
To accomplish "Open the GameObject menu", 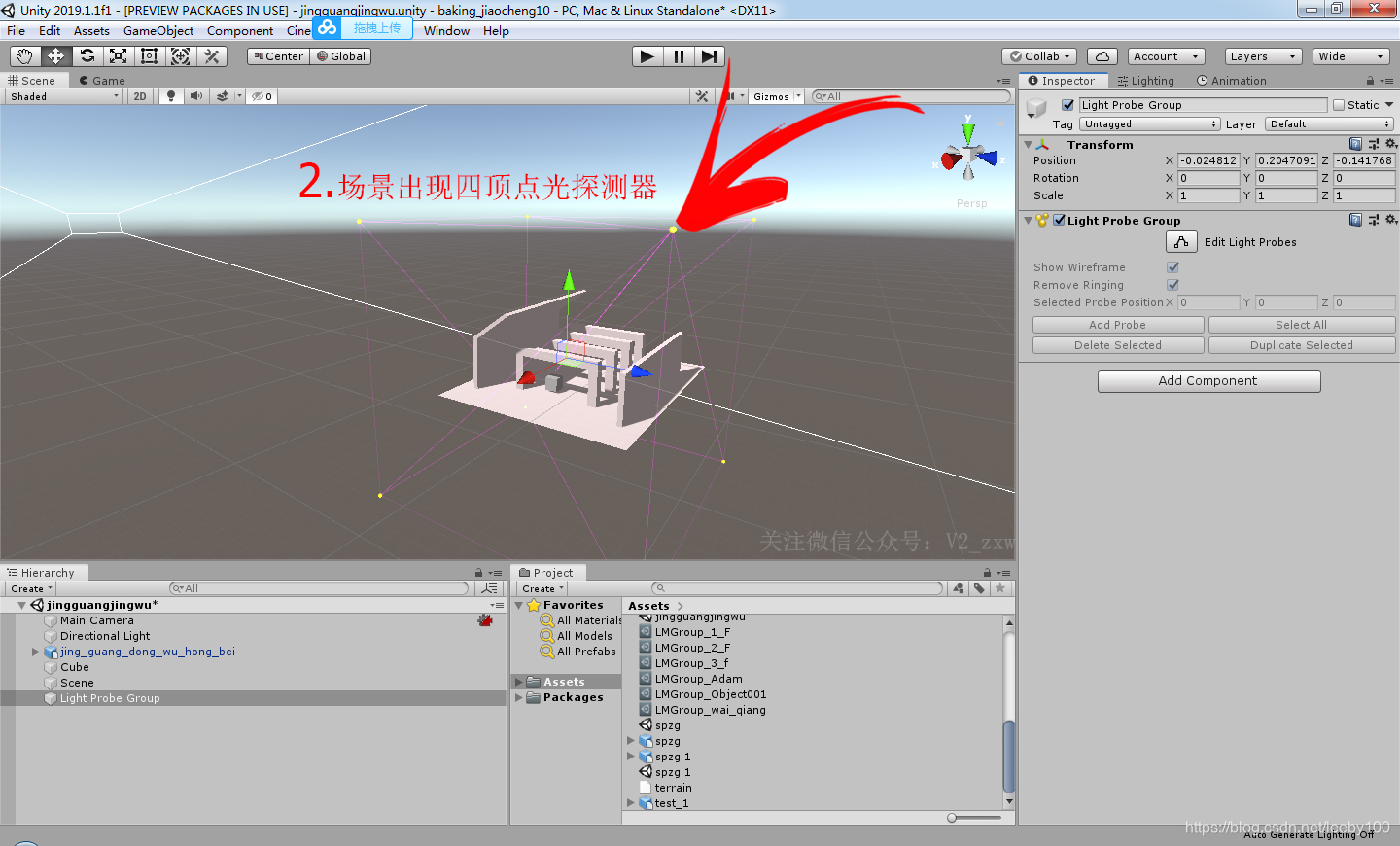I will pos(158,31).
